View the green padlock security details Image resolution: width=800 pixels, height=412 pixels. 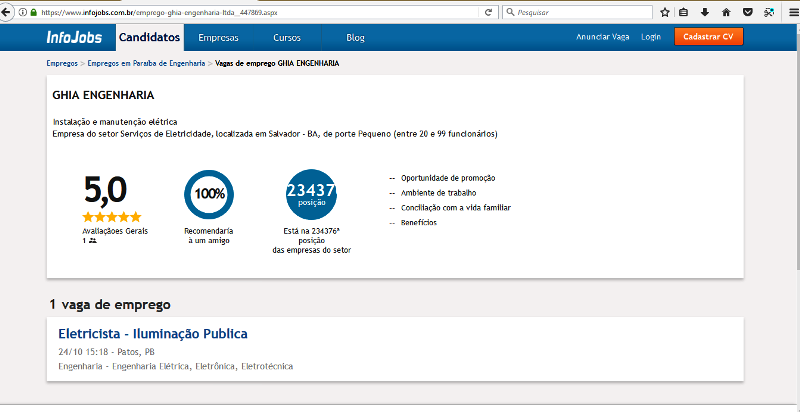point(34,12)
